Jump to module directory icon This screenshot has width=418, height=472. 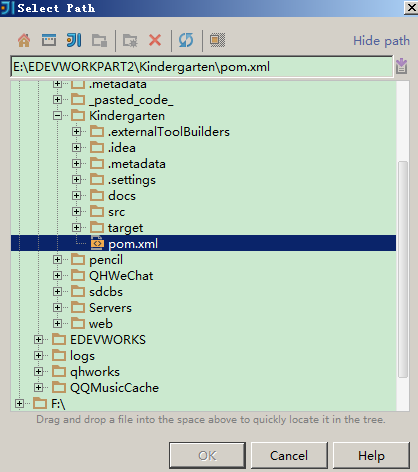point(99,41)
